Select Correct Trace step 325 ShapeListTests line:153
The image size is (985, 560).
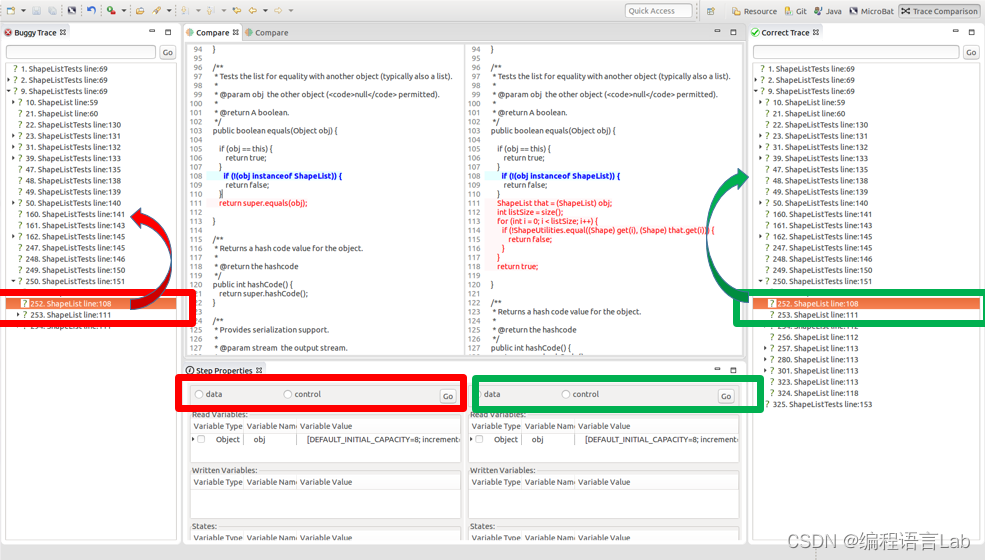point(822,405)
